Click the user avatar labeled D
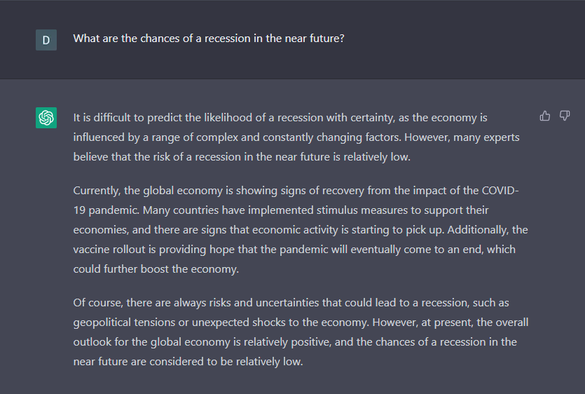The image size is (585, 394). pyautogui.click(x=46, y=40)
